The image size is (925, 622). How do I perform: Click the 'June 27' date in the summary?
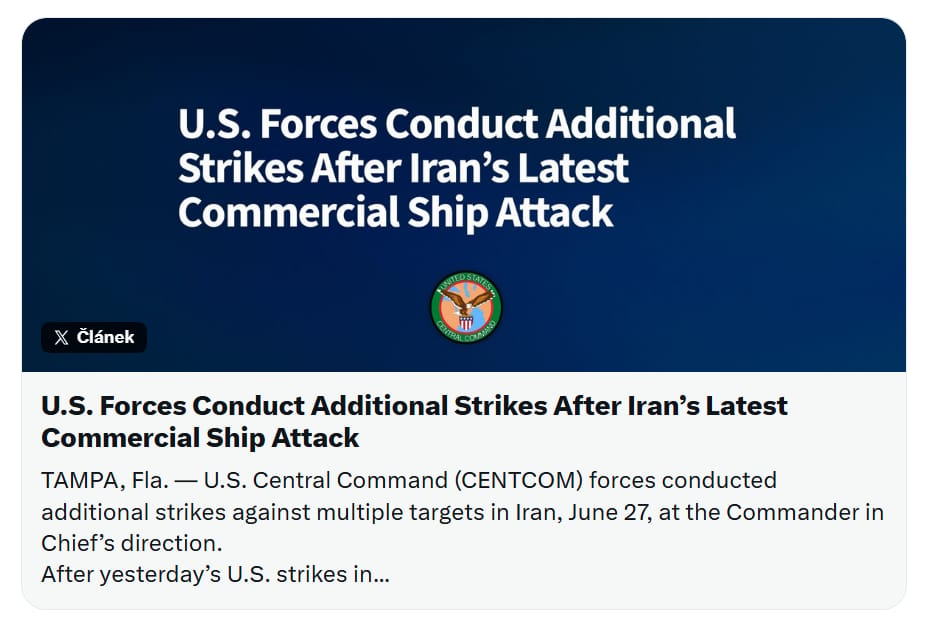tap(609, 512)
